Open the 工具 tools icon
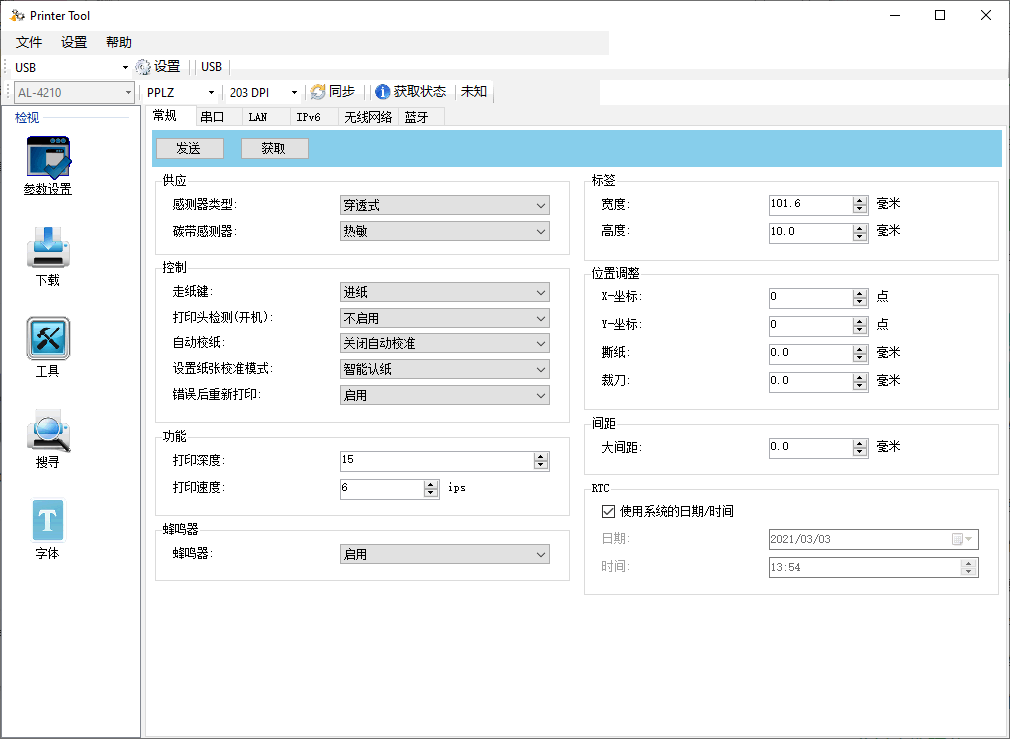The height and width of the screenshot is (739, 1010). 48,338
